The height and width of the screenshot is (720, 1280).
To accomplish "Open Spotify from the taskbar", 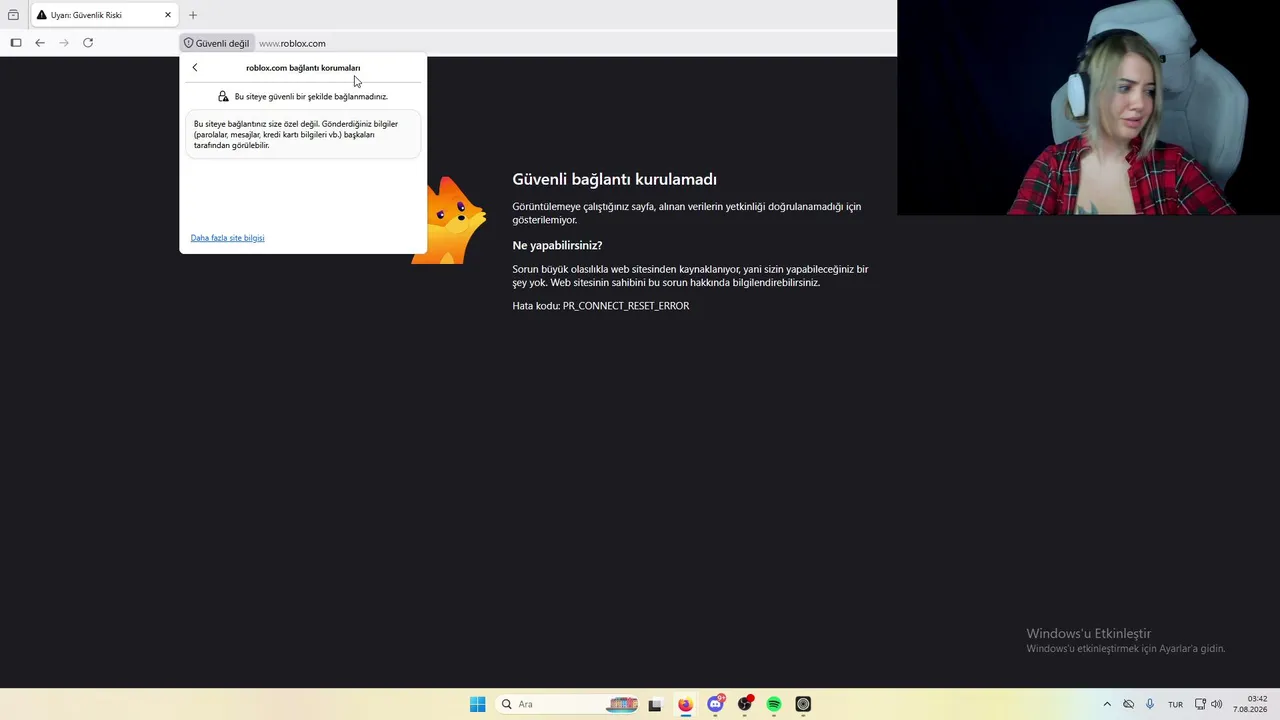I will [x=774, y=704].
